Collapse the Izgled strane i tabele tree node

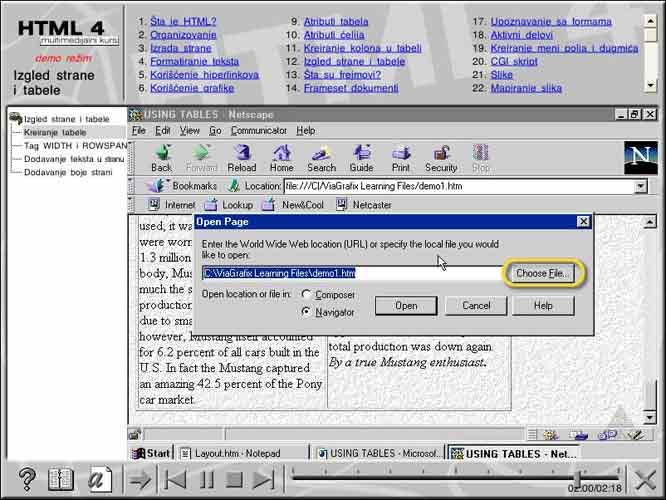(15, 119)
